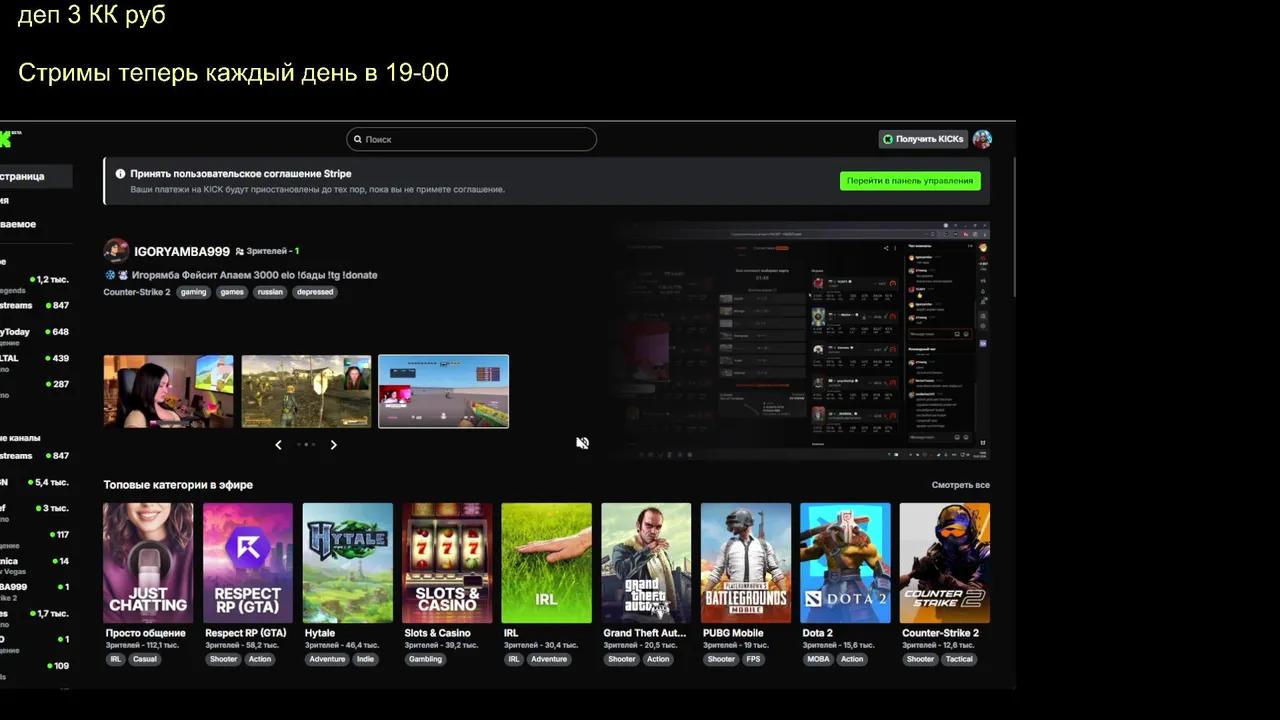Open second carousel thumbnail wasteland game

click(x=306, y=391)
